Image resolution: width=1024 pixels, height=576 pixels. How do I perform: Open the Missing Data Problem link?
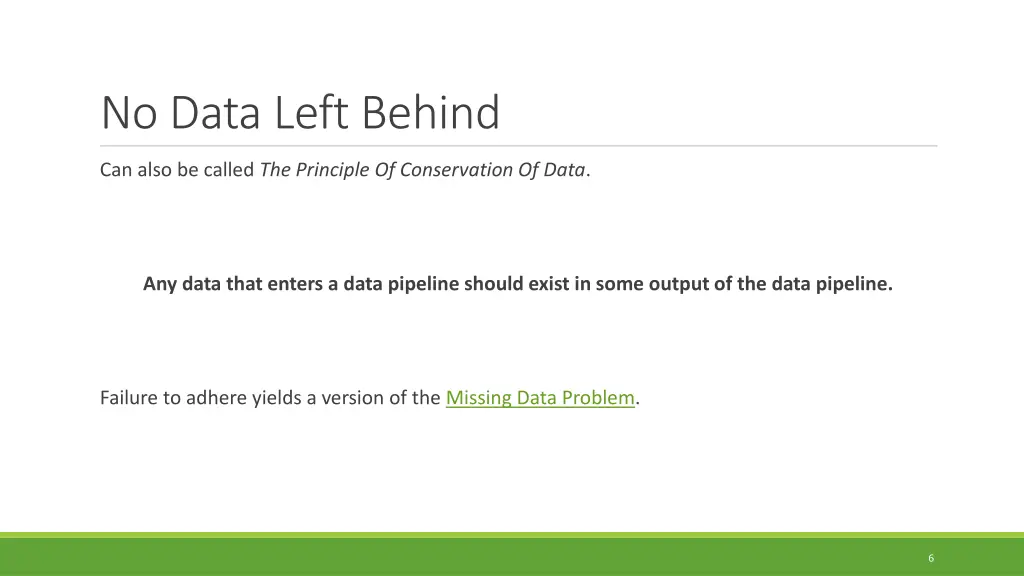click(540, 398)
